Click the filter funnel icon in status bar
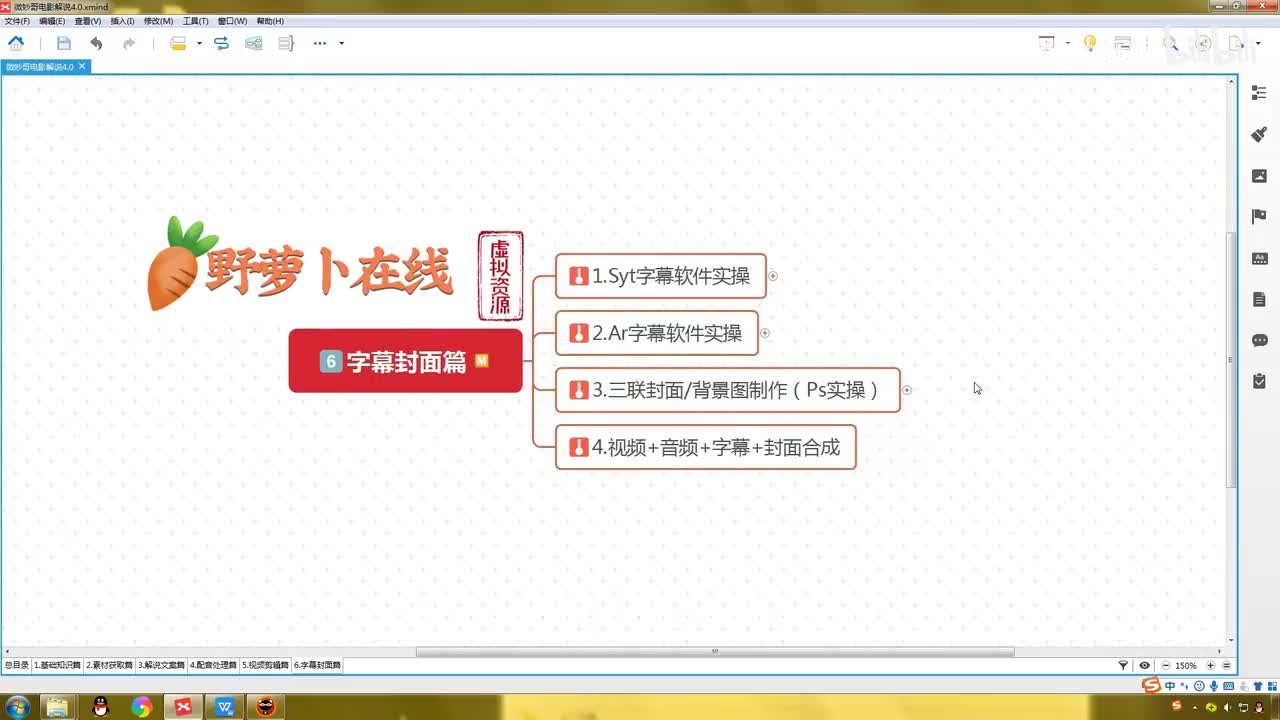This screenshot has height=720, width=1280. (x=1123, y=665)
